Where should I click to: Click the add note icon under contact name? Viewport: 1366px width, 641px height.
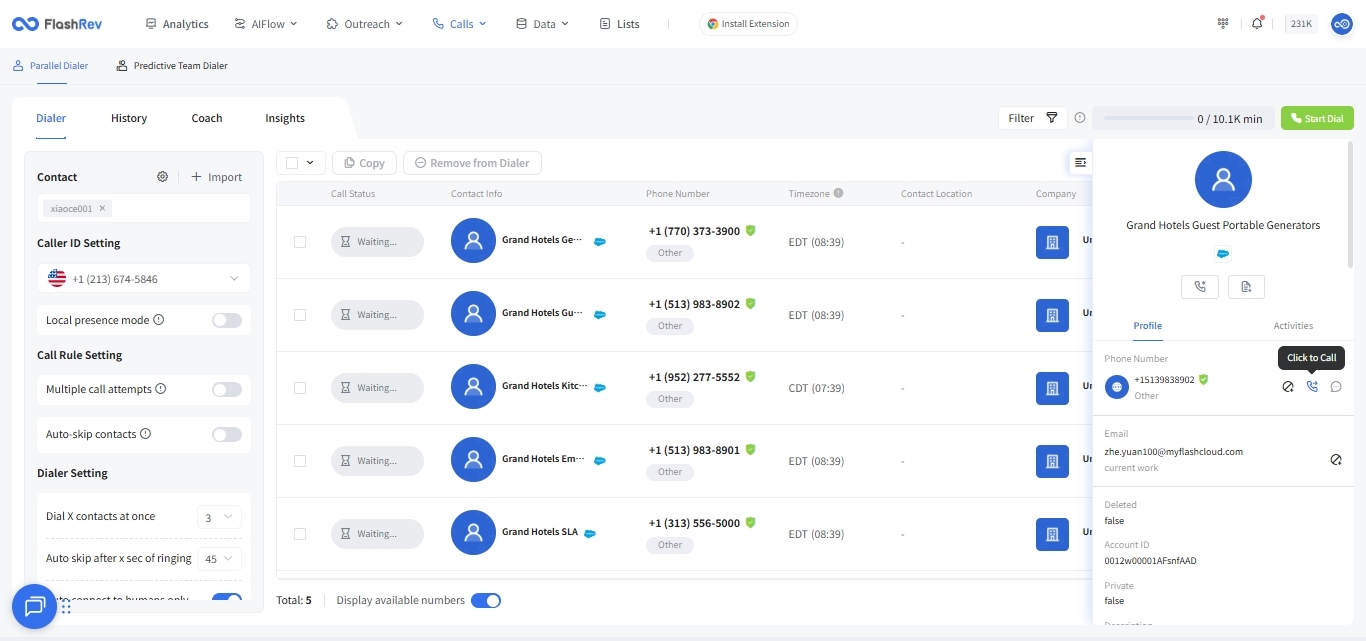click(1246, 287)
